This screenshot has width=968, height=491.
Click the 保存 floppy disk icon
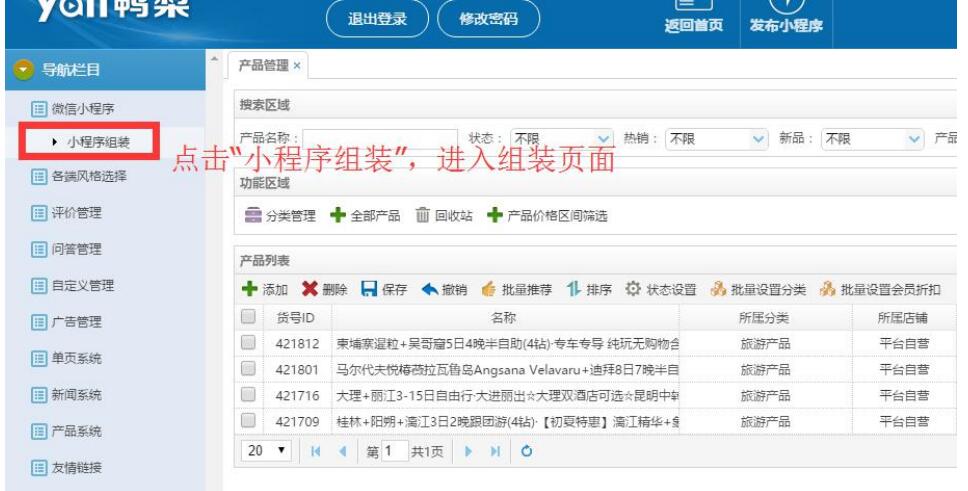coord(368,290)
